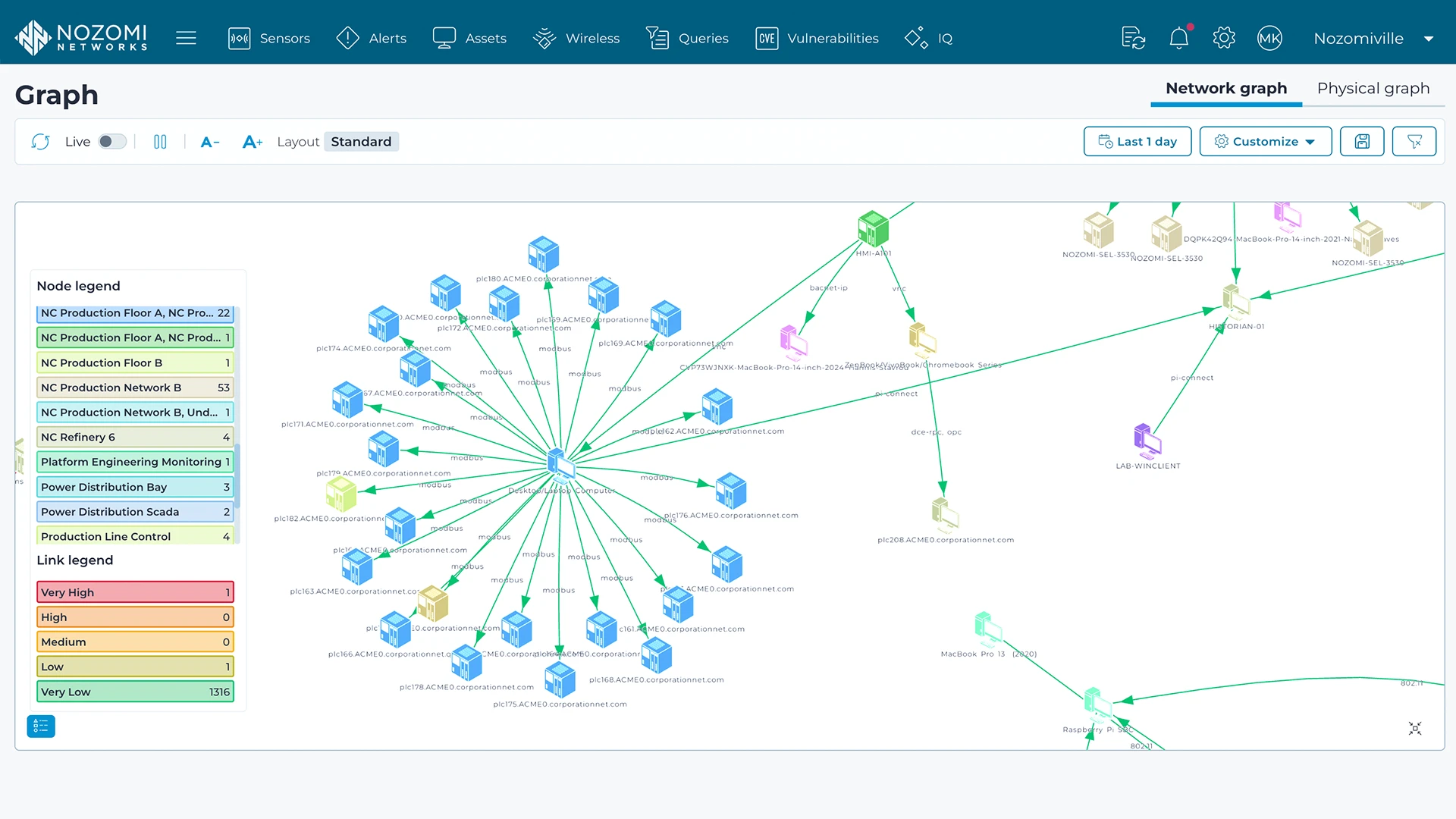The image size is (1456, 819).
Task: Open the notifications bell
Action: [x=1178, y=38]
